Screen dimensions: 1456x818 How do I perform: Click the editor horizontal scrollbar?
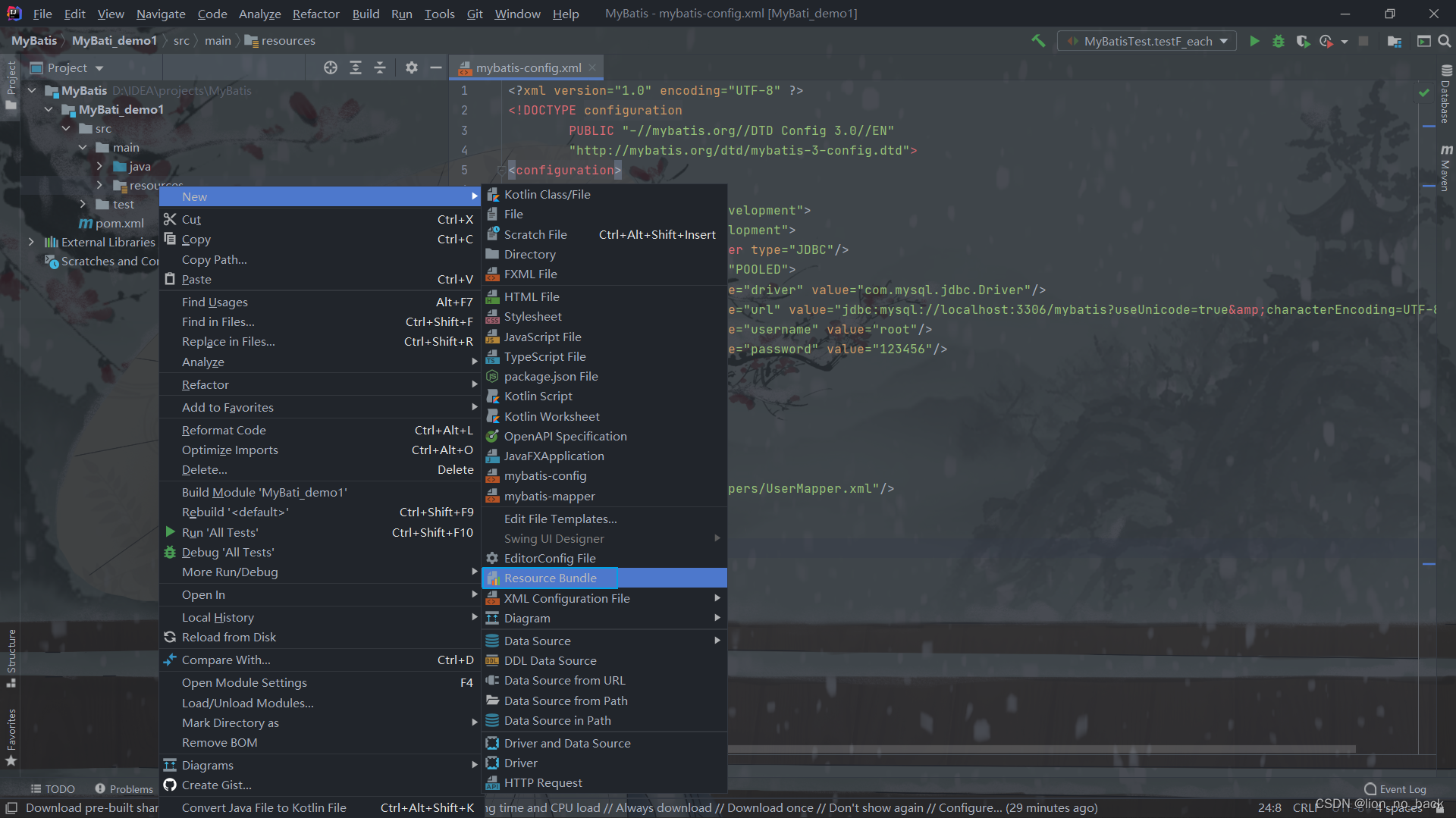[x=1042, y=749]
